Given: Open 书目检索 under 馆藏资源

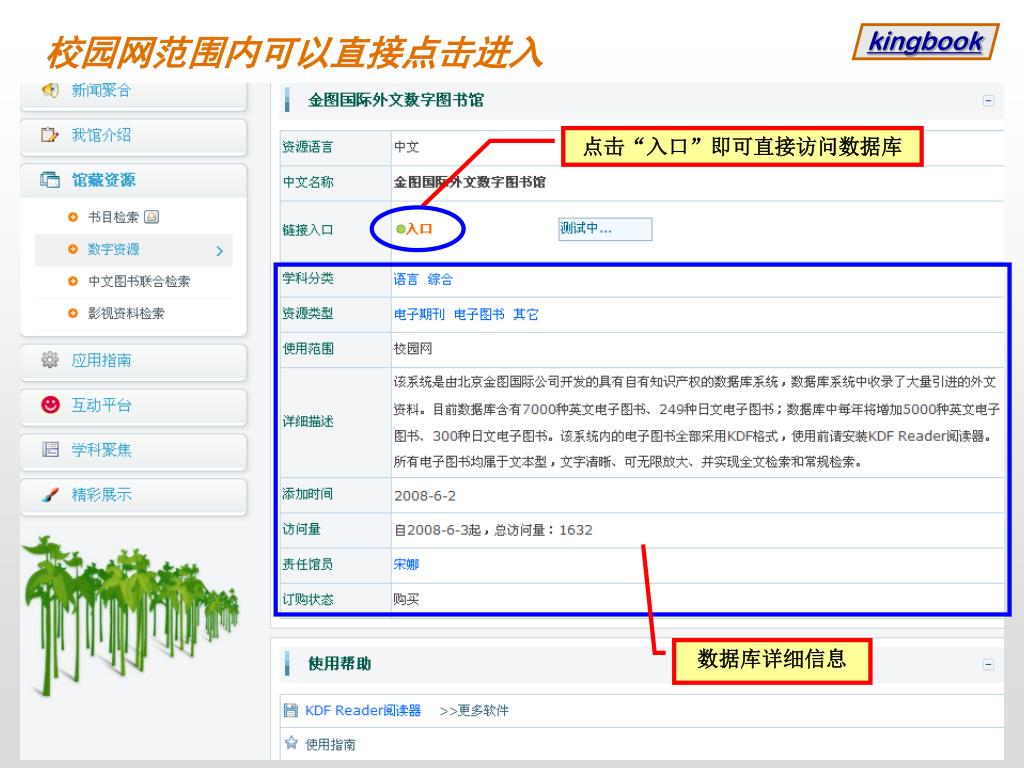Looking at the screenshot, I should pyautogui.click(x=114, y=217).
